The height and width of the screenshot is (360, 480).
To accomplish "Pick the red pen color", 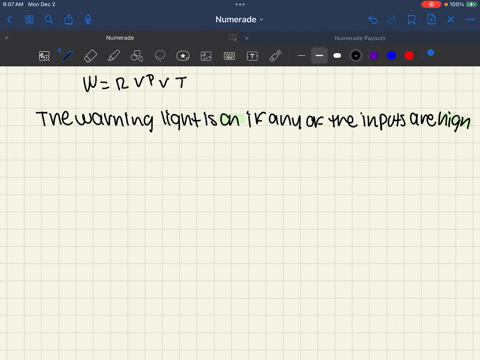I will pos(409,56).
